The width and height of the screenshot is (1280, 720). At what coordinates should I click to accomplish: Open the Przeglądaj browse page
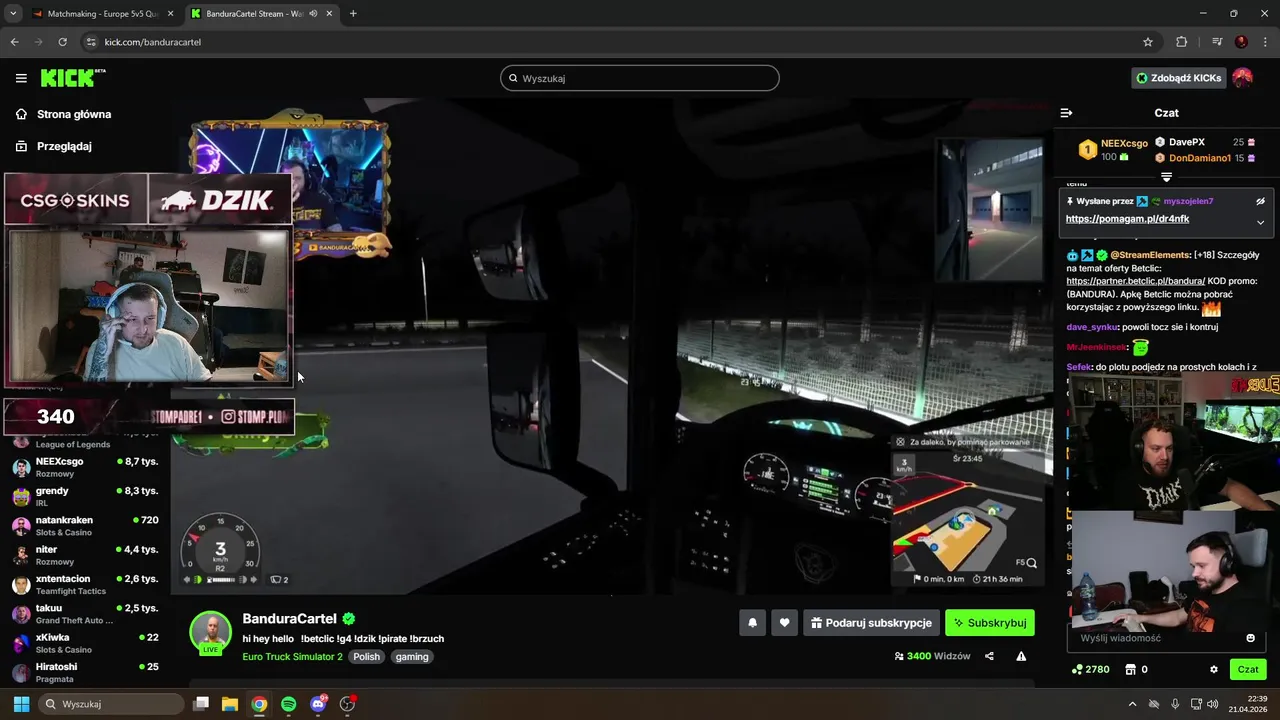point(53,146)
